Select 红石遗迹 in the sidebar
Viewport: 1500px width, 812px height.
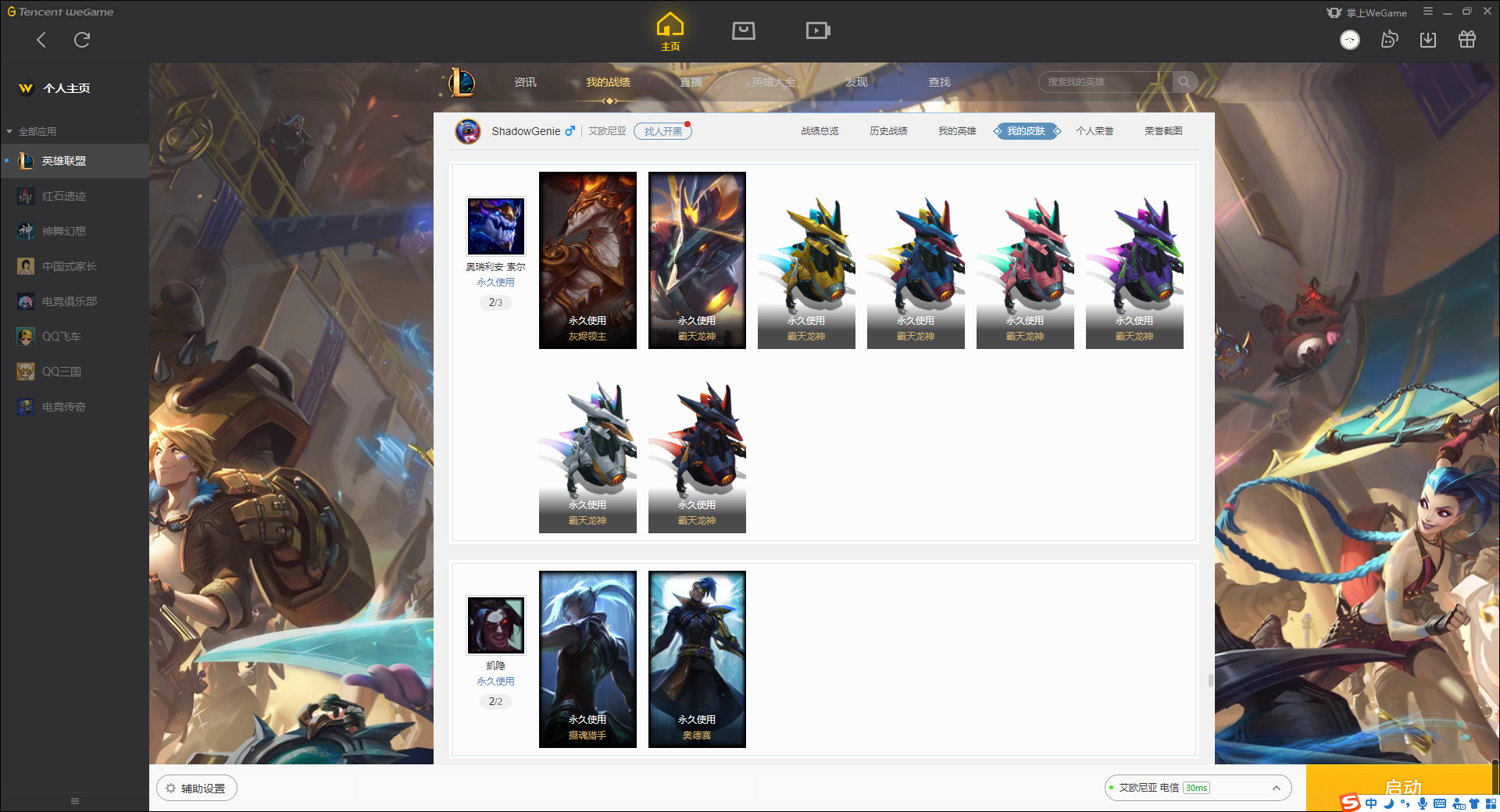pyautogui.click(x=74, y=196)
